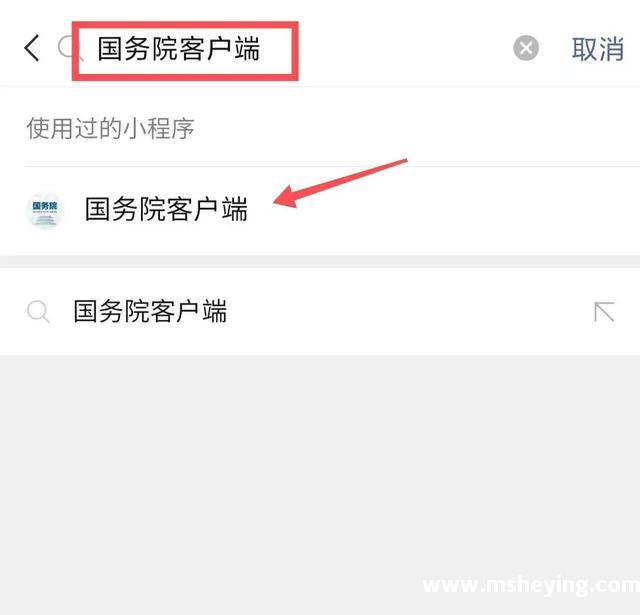Click the www.msheying.com watermark text
640x615 pixels.
click(x=531, y=585)
